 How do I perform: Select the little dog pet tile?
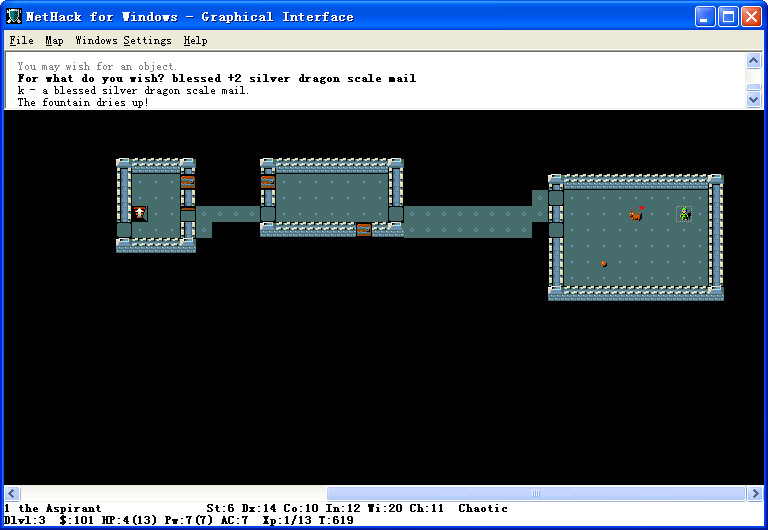point(636,214)
